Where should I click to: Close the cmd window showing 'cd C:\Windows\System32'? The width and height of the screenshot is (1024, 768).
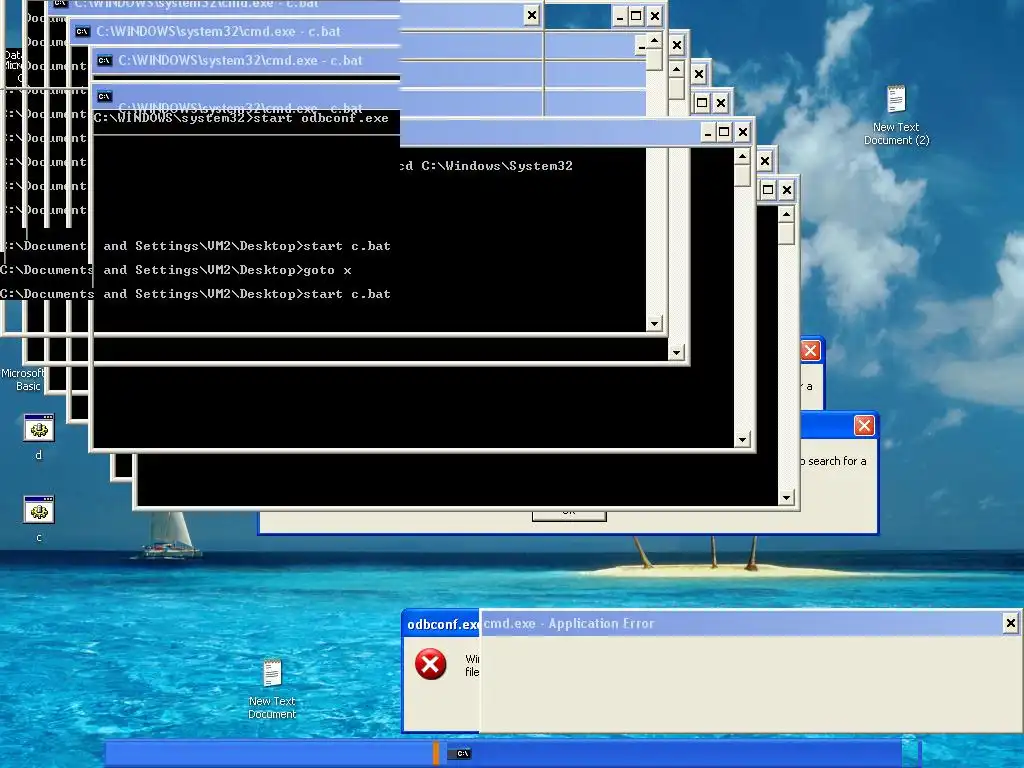pyautogui.click(x=743, y=133)
